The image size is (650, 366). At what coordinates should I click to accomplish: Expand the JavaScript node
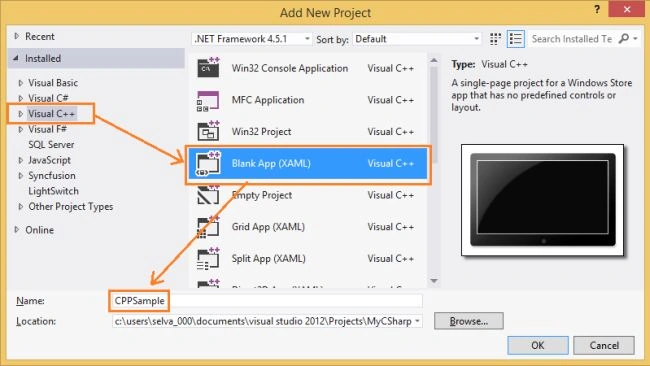coord(21,160)
